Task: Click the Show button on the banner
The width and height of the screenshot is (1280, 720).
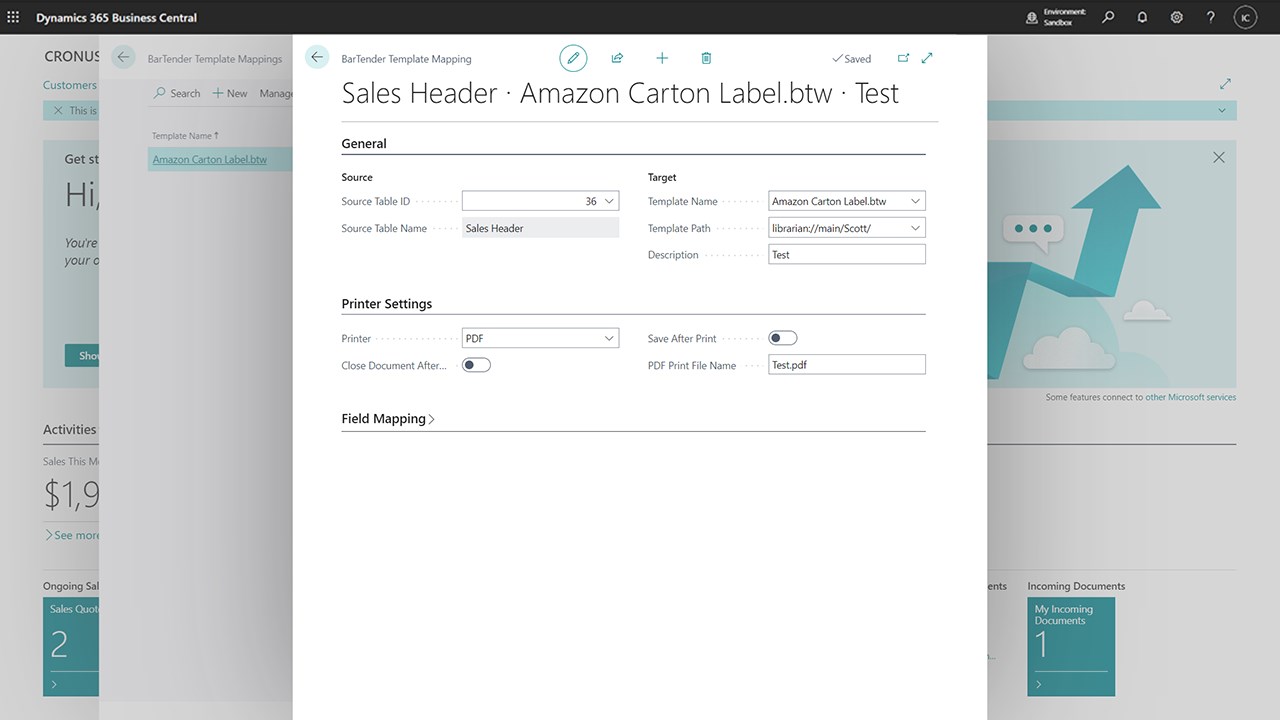Action: point(83,355)
